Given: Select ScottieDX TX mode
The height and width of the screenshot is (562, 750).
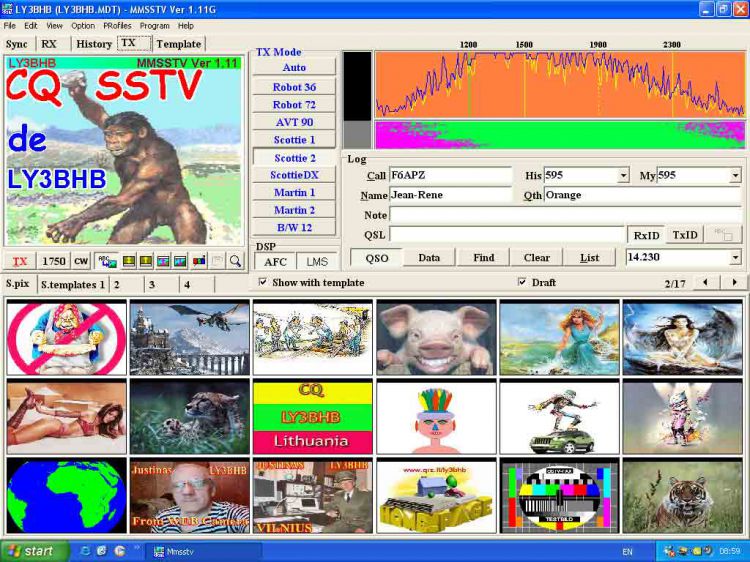Looking at the screenshot, I should (294, 175).
